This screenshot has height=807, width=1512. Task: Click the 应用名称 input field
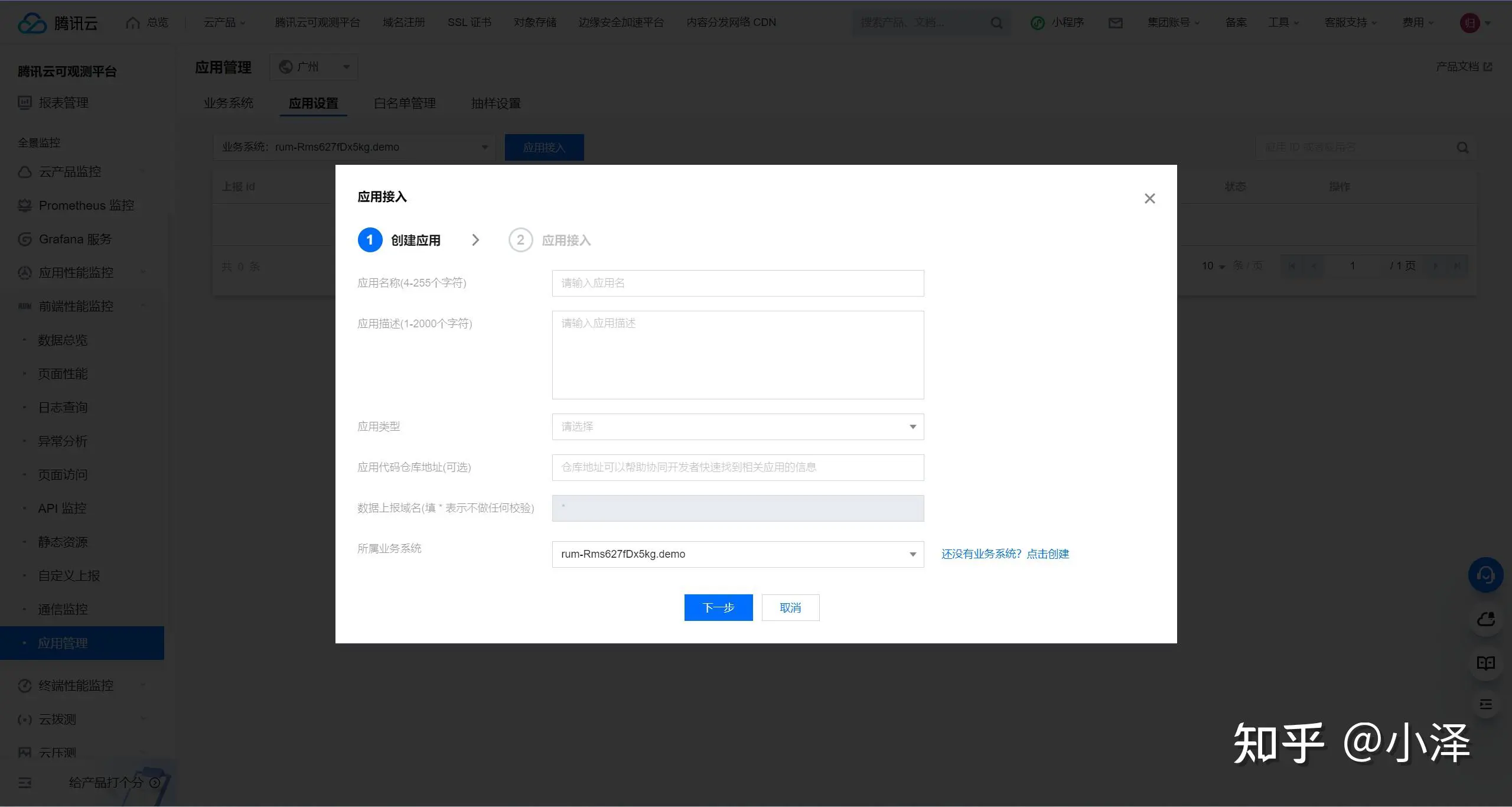[737, 283]
